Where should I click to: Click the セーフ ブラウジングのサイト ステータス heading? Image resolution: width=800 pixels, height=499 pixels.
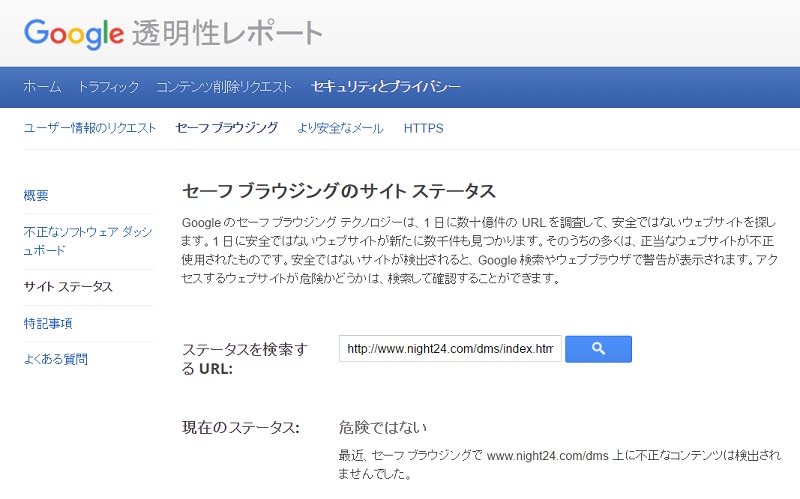coord(339,190)
